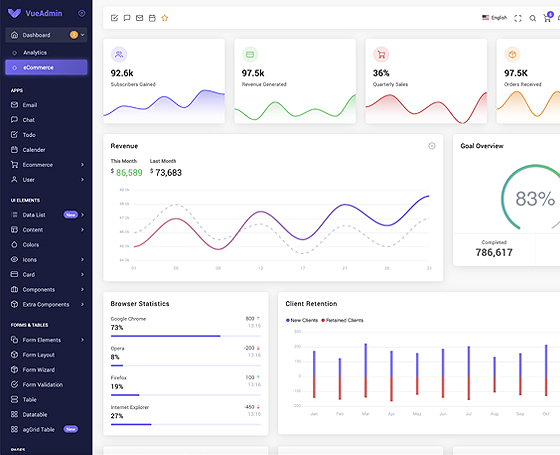The image size is (560, 455).
Task: Click the $73,683 Last Month value
Action: [x=166, y=172]
